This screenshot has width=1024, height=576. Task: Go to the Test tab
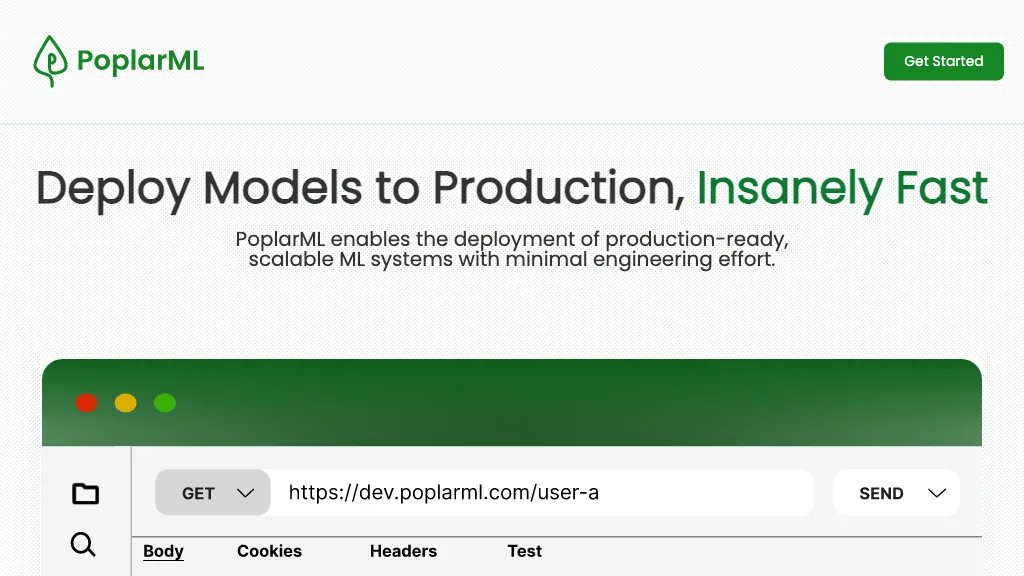coord(524,551)
